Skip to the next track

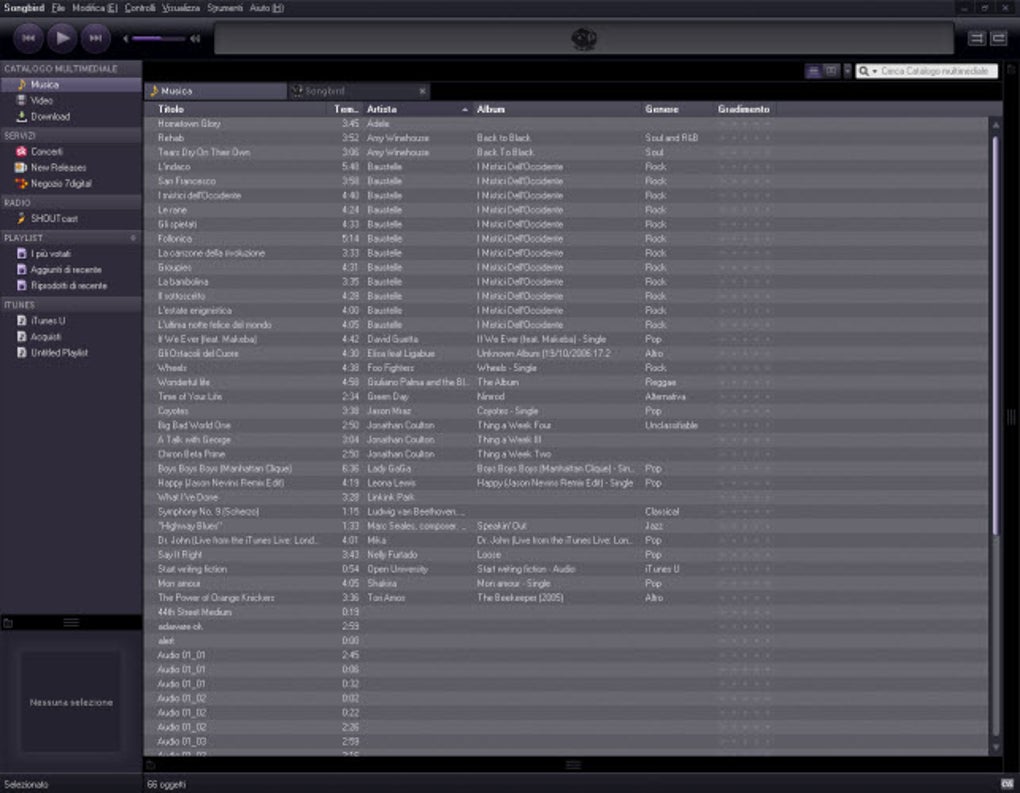click(96, 38)
